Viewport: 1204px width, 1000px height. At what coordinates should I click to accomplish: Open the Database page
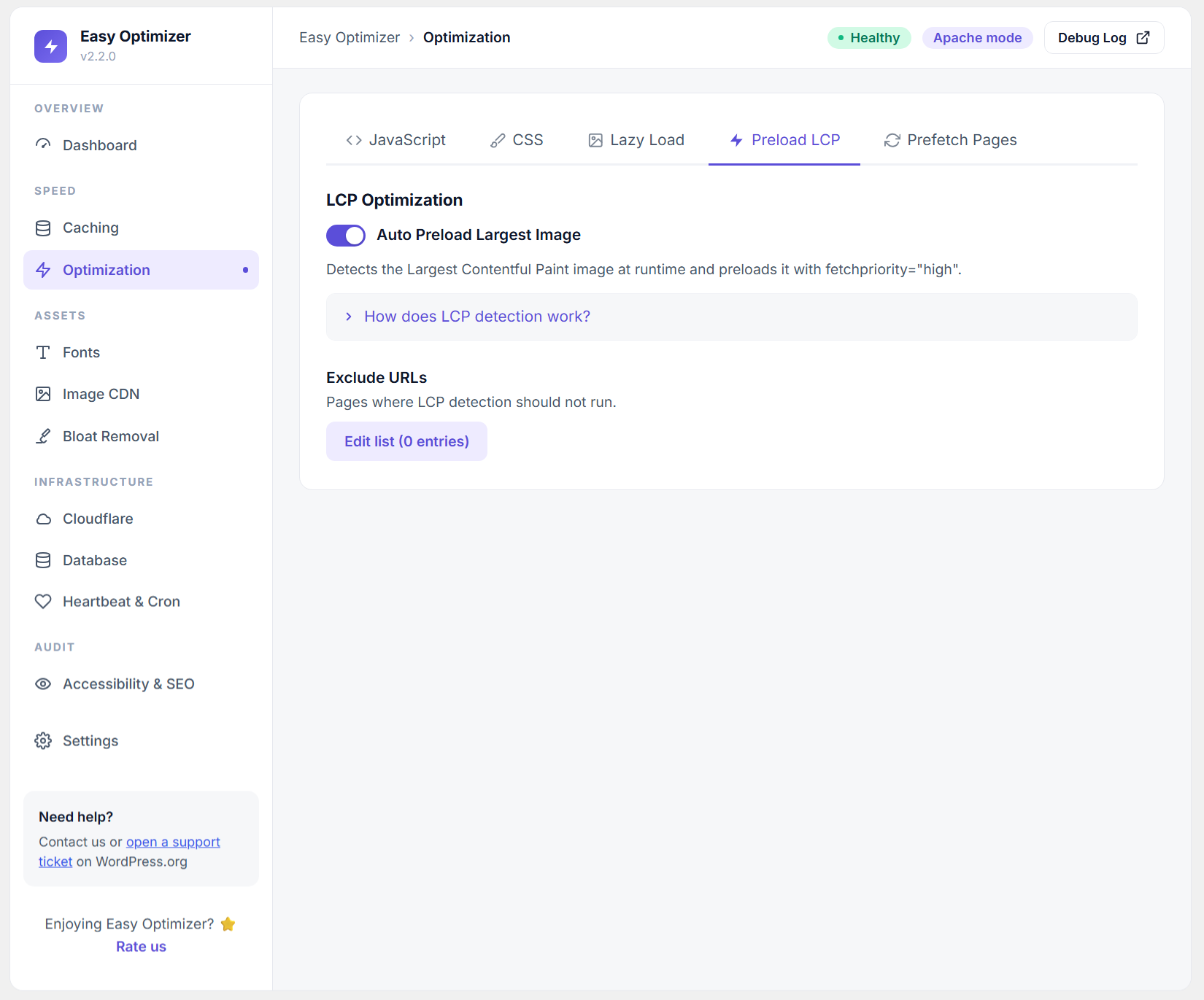tap(141, 560)
